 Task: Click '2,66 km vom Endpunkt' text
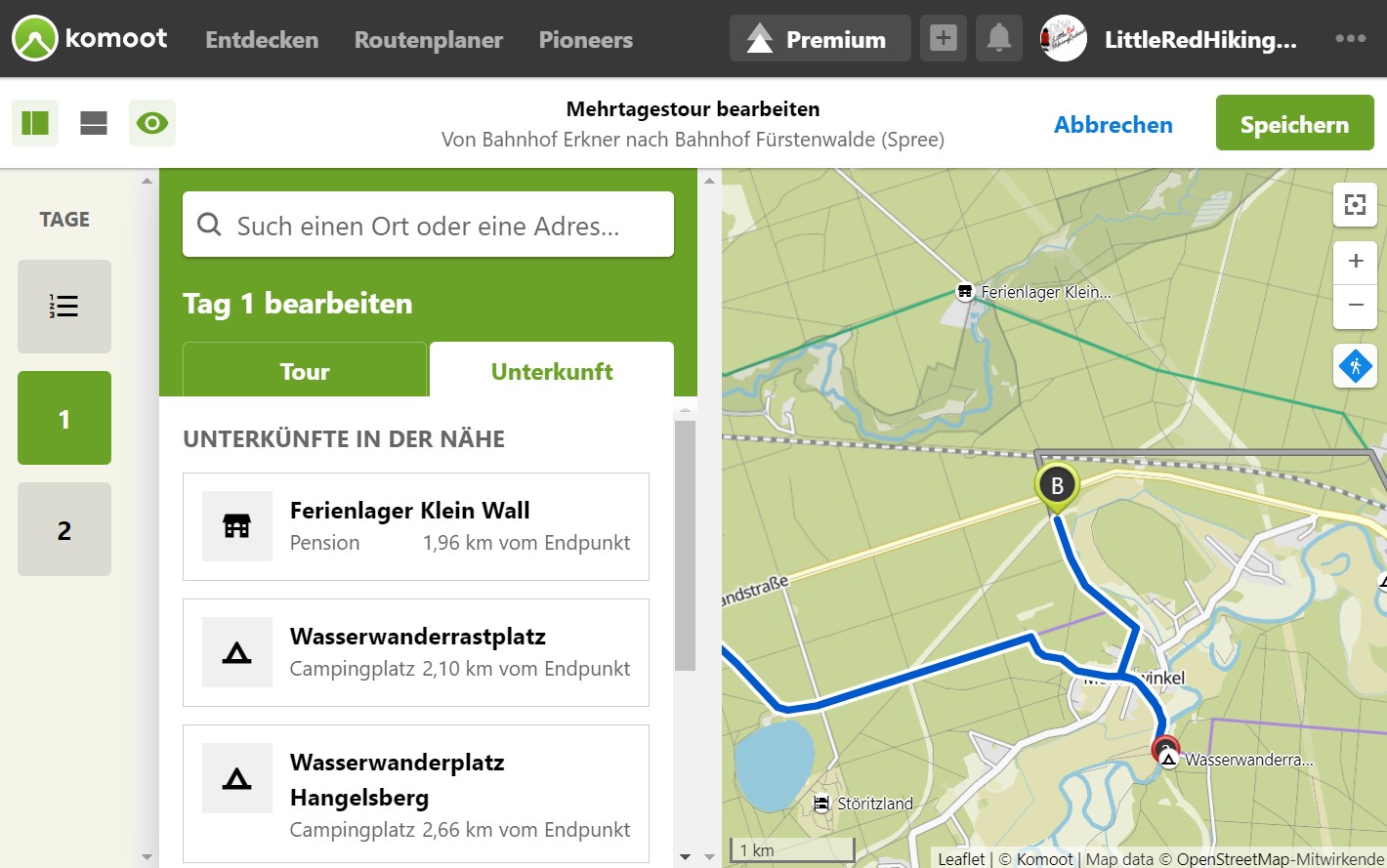coord(526,830)
